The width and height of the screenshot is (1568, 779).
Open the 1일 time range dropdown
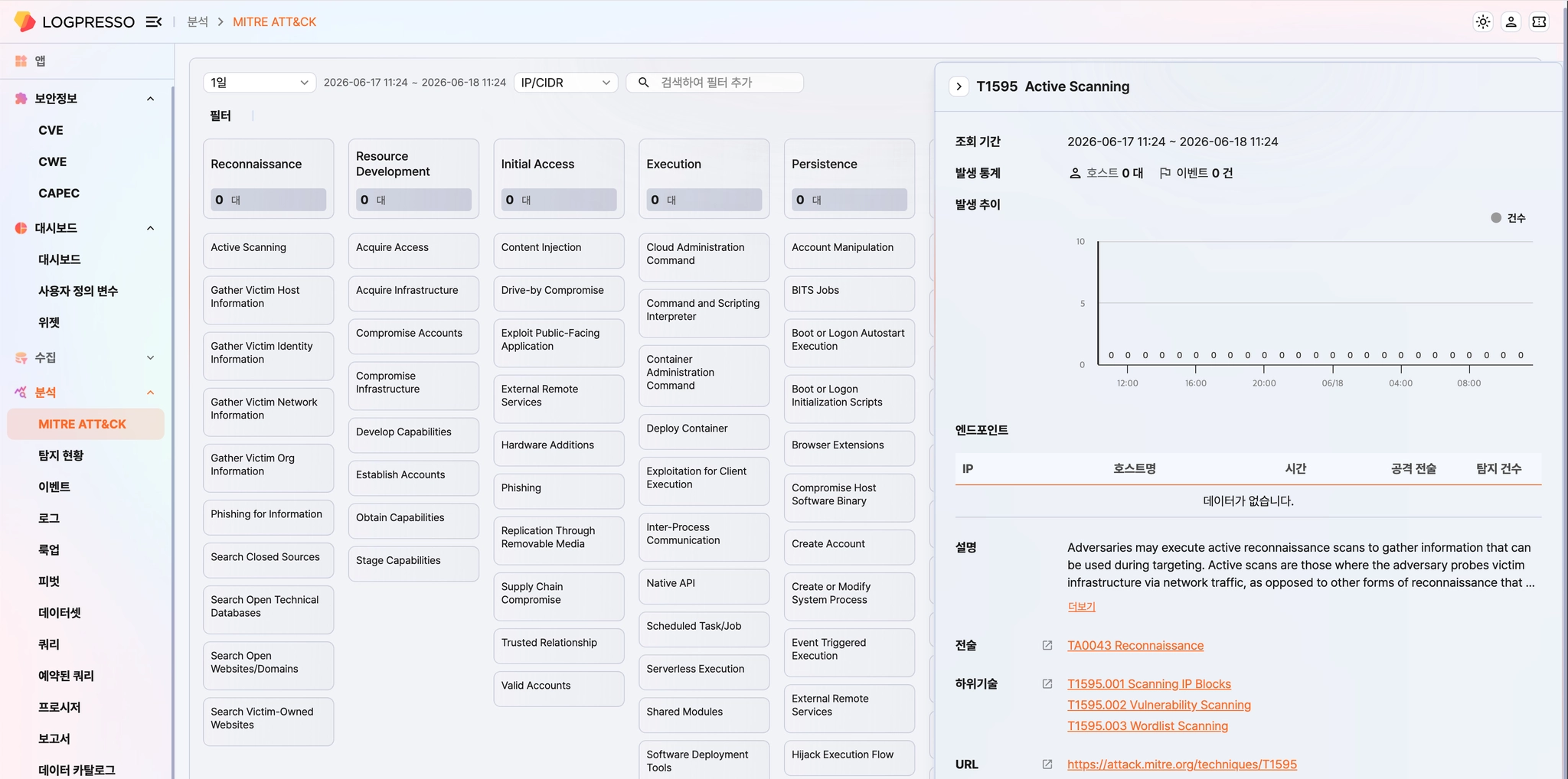coord(260,83)
